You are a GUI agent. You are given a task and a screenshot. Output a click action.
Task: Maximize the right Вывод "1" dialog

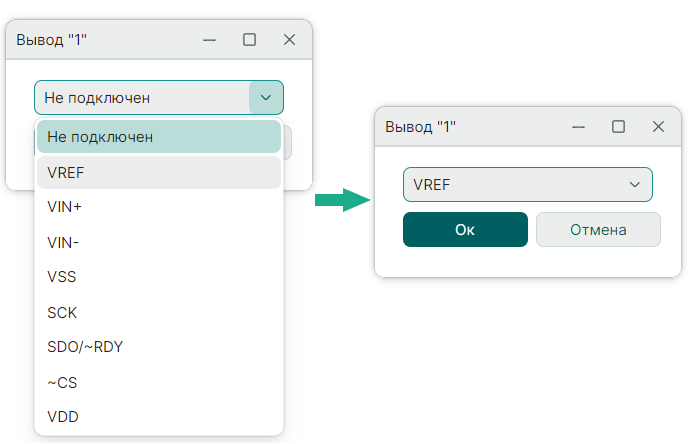tap(619, 127)
